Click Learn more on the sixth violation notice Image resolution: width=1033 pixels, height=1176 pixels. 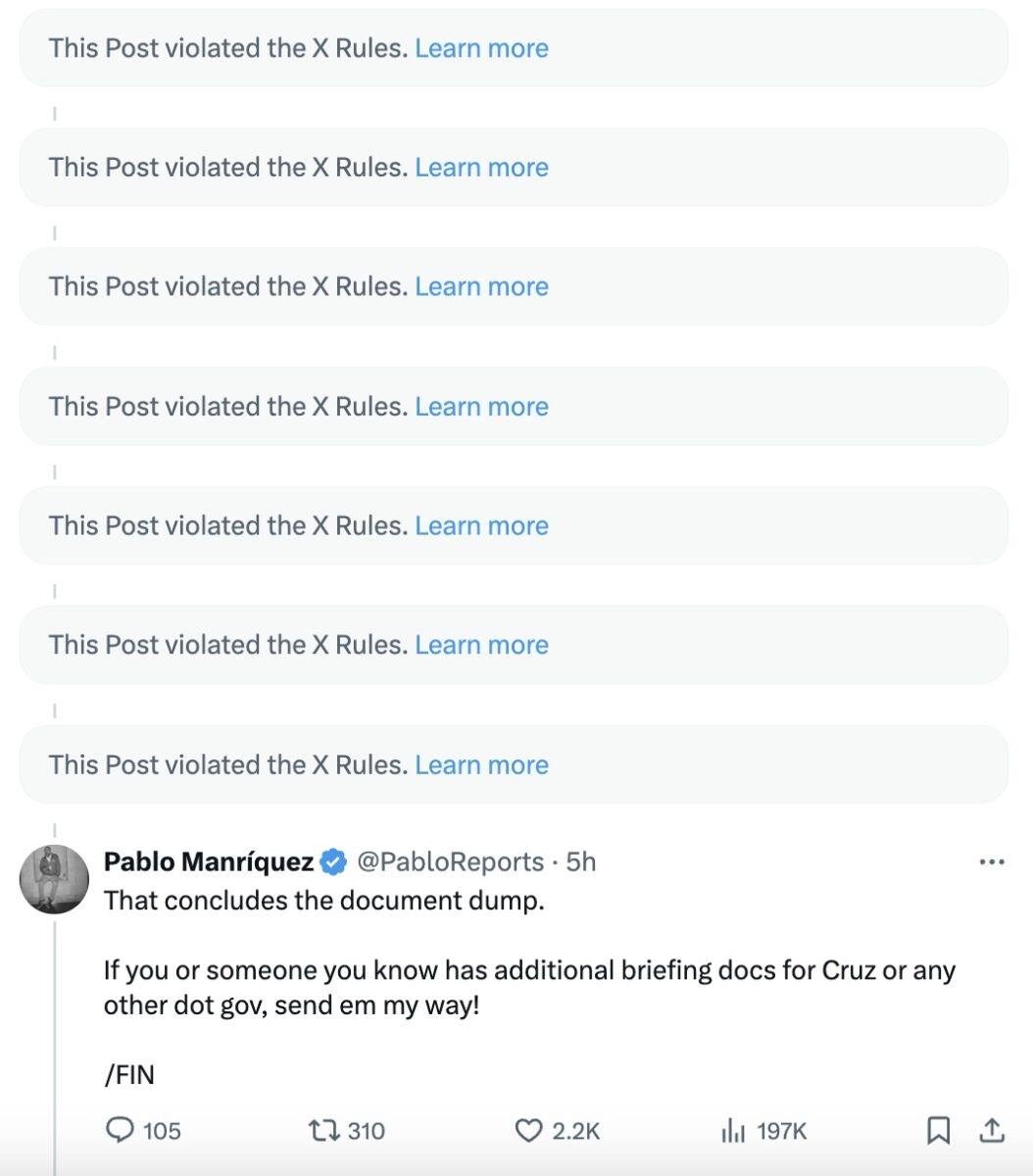(481, 646)
